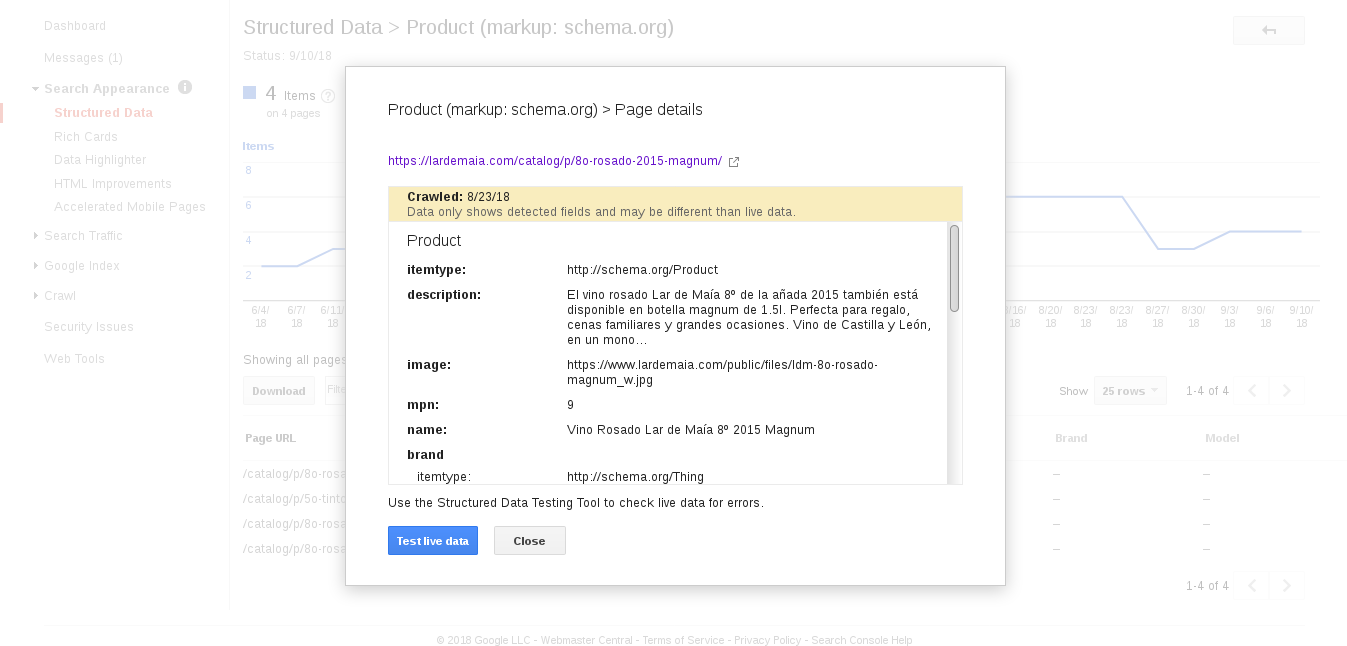Click Close button in dialog
The height and width of the screenshot is (646, 1347).
[x=530, y=541]
